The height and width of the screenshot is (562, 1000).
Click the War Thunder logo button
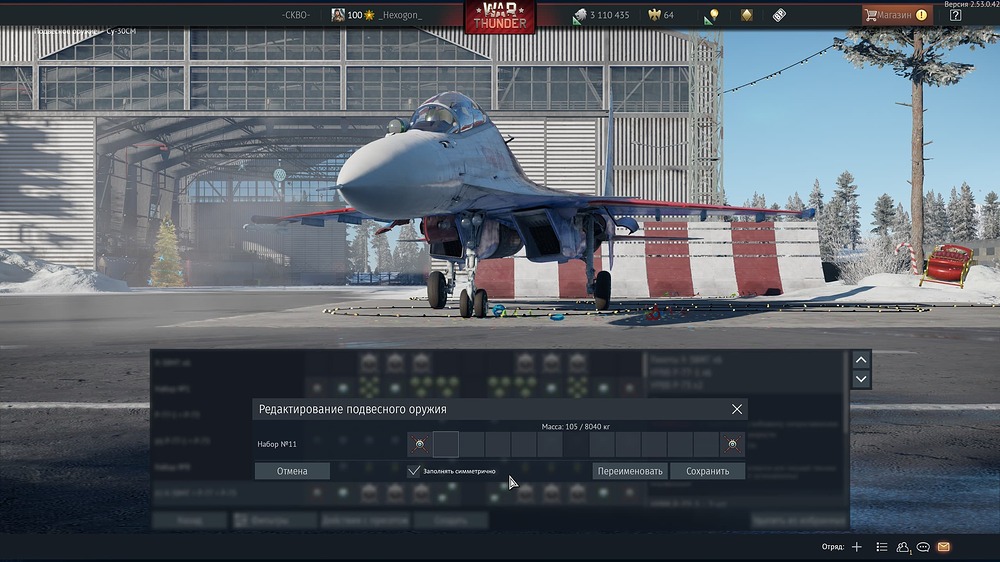tap(499, 17)
